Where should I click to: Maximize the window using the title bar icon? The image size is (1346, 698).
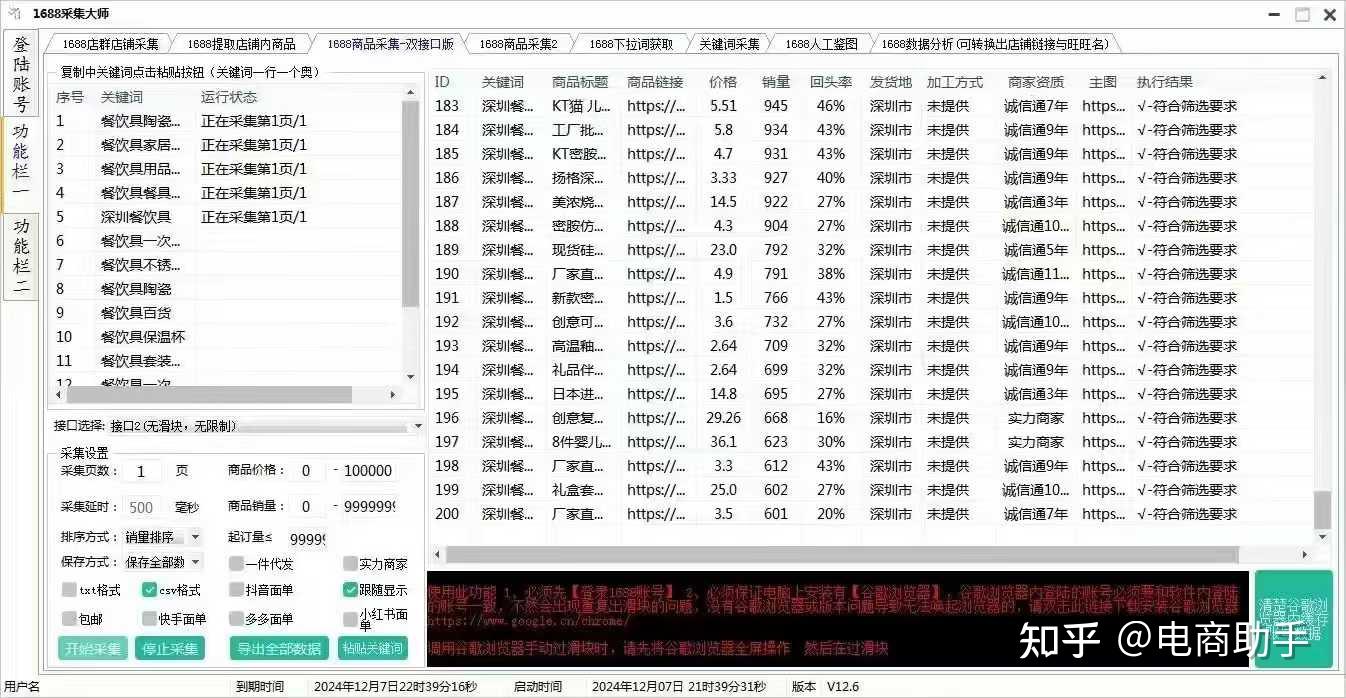pos(1302,14)
